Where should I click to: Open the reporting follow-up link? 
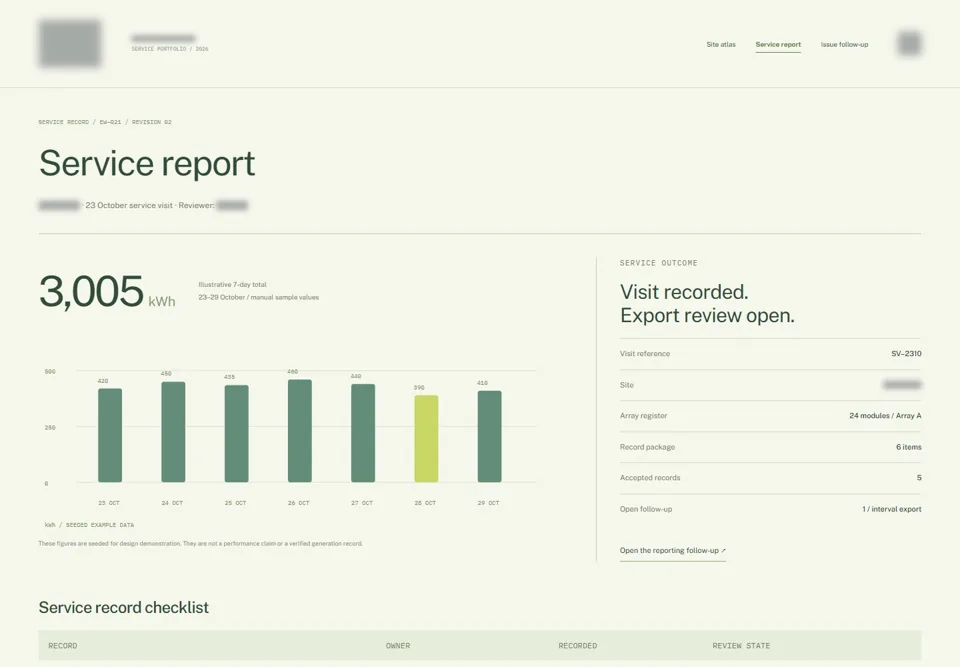(672, 551)
